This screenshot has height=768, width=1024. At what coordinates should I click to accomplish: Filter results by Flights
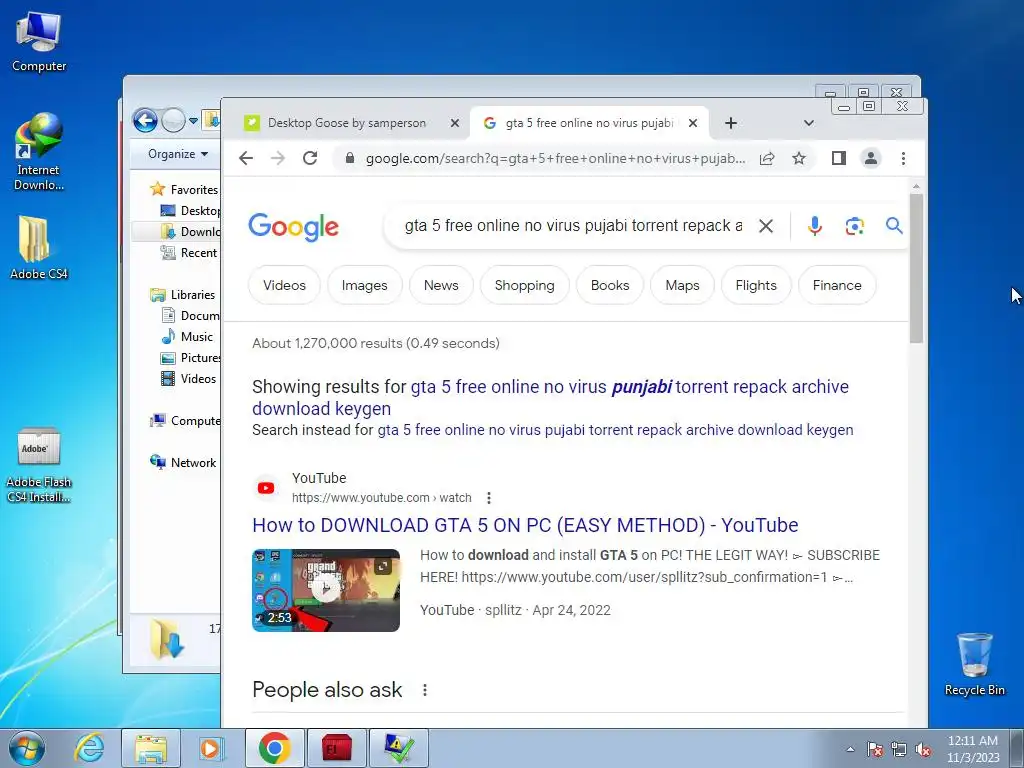[756, 285]
